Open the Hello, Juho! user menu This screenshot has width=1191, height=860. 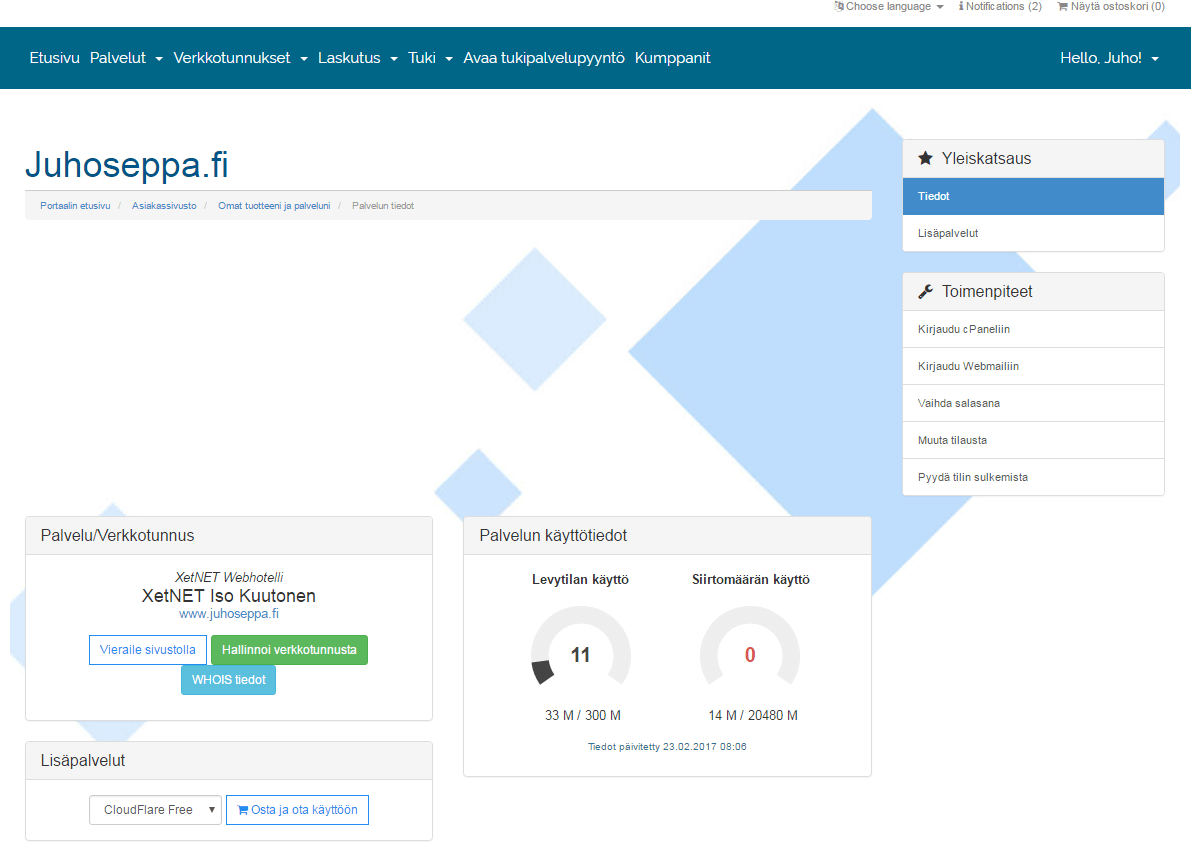(1109, 58)
